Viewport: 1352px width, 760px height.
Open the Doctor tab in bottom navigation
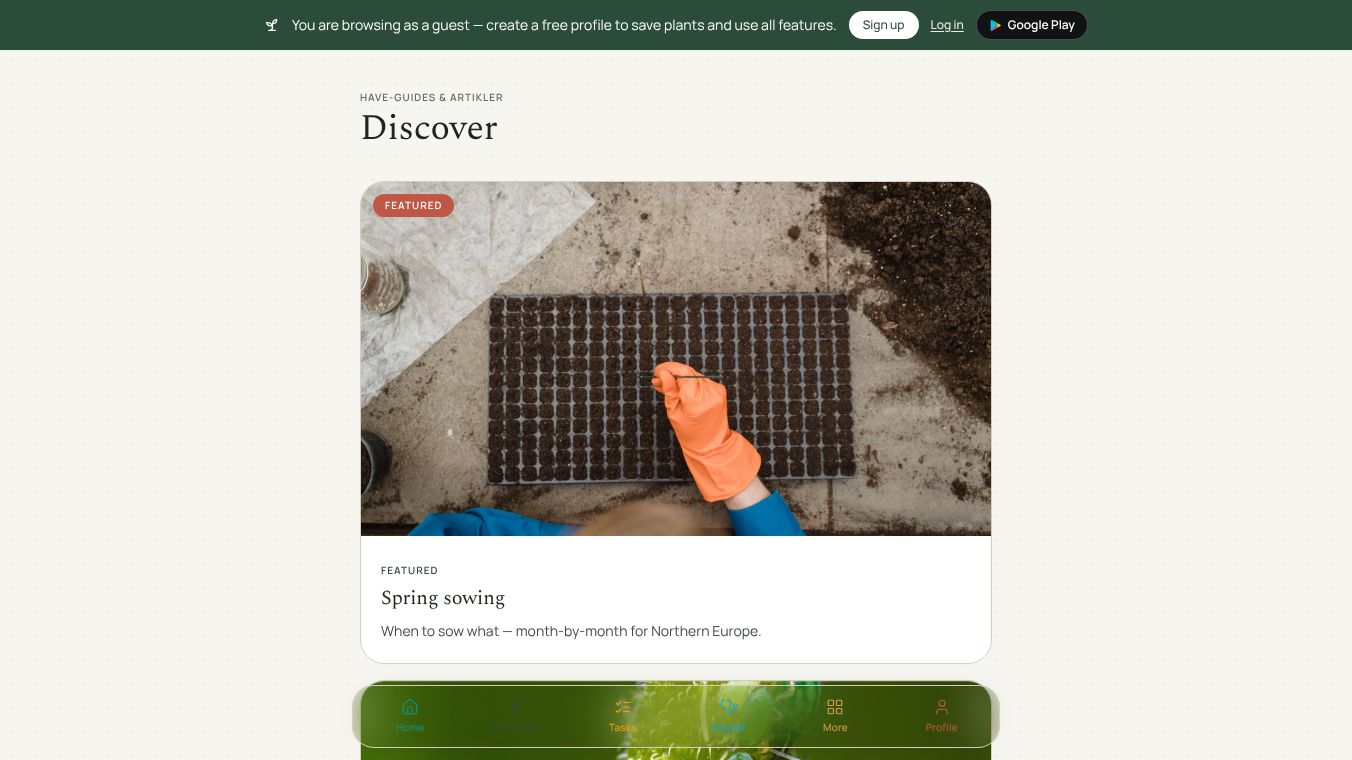(728, 716)
